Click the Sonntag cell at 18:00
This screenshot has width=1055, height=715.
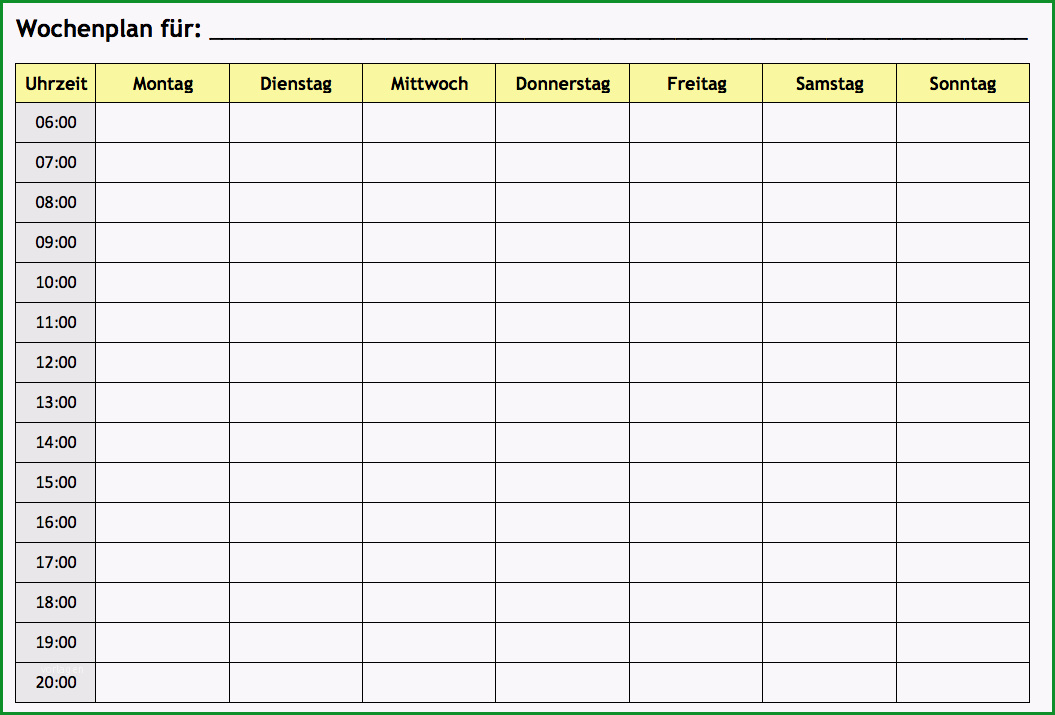pyautogui.click(x=963, y=603)
